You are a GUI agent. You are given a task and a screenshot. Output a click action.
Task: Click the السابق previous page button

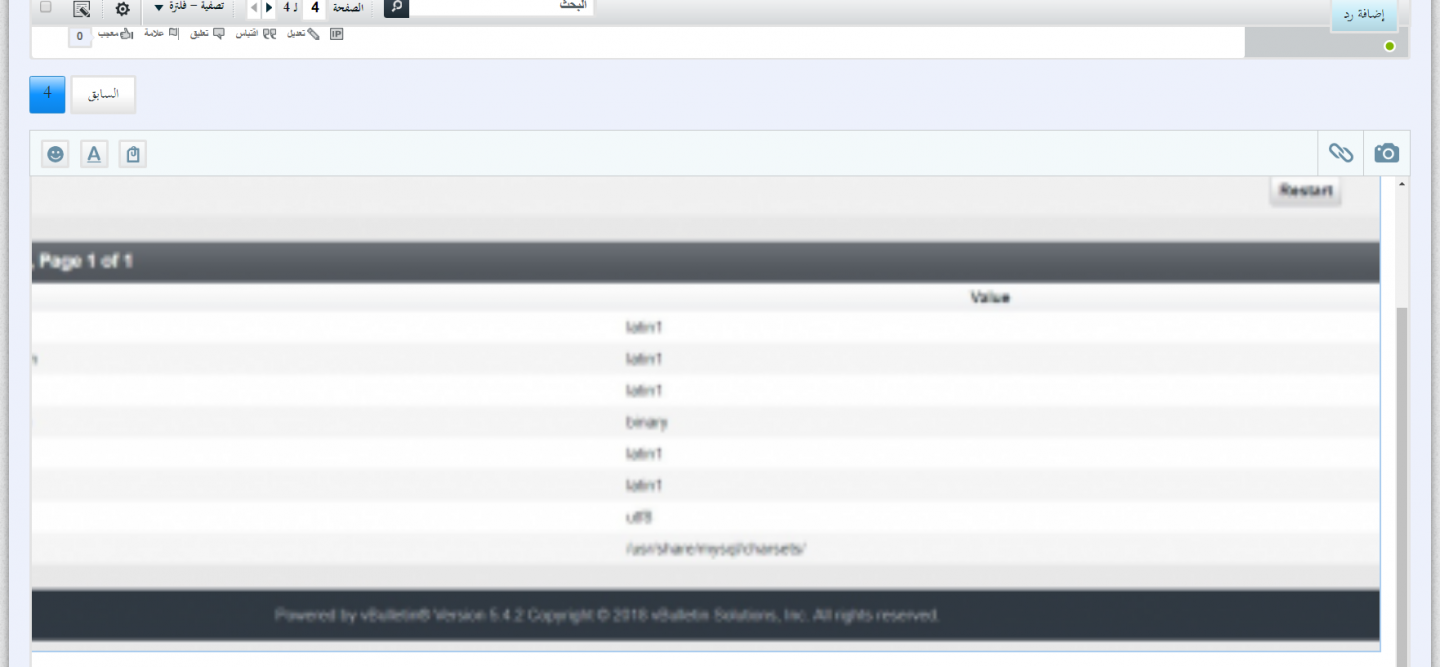coord(103,95)
